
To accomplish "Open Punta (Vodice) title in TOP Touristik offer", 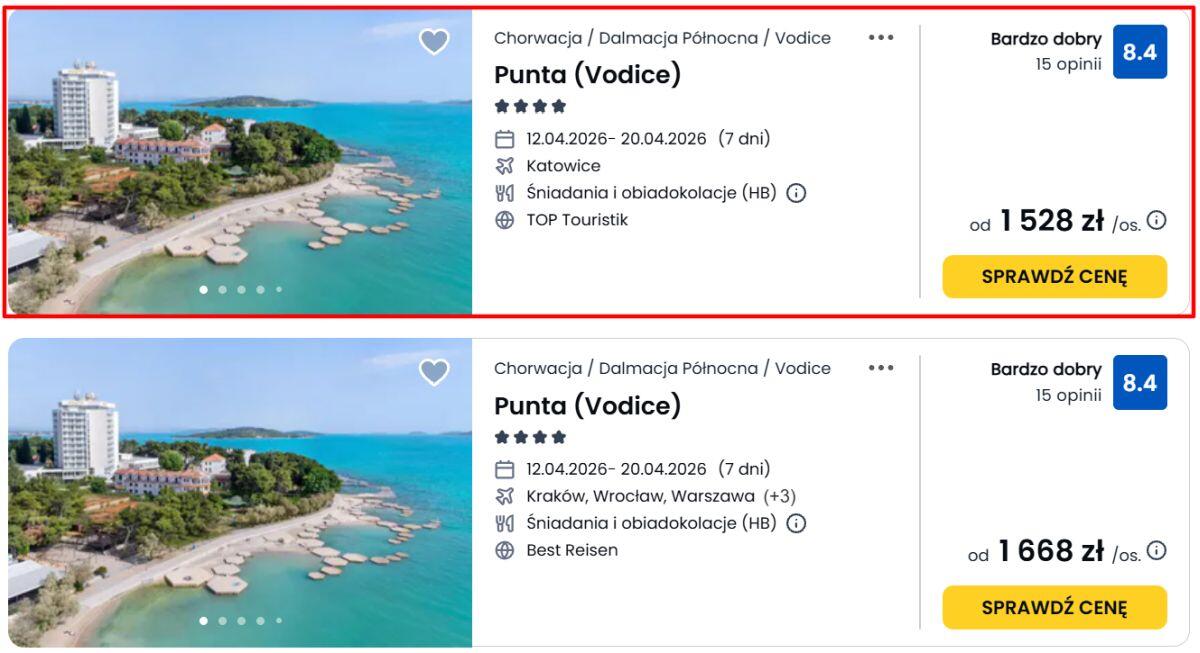I will 587,75.
